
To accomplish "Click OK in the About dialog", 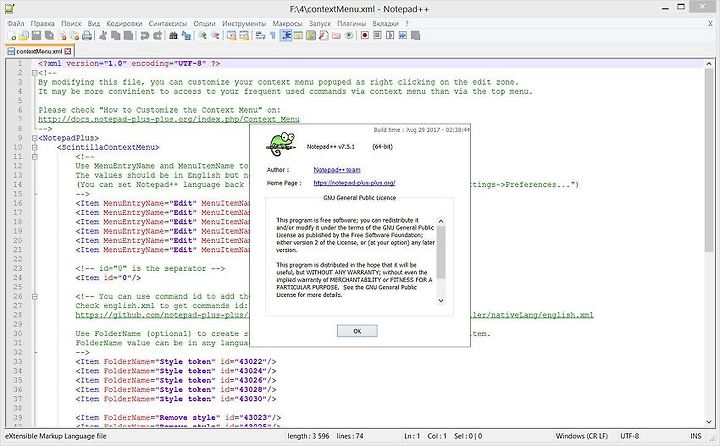I will (x=357, y=331).
